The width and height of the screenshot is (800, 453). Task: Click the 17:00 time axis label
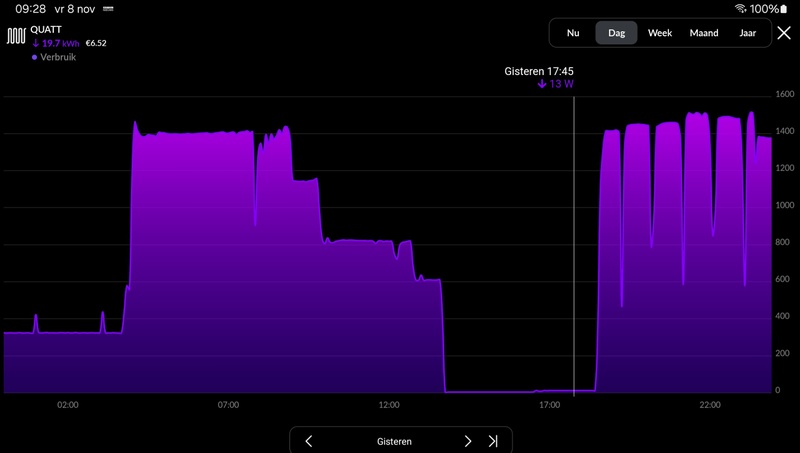(x=549, y=405)
